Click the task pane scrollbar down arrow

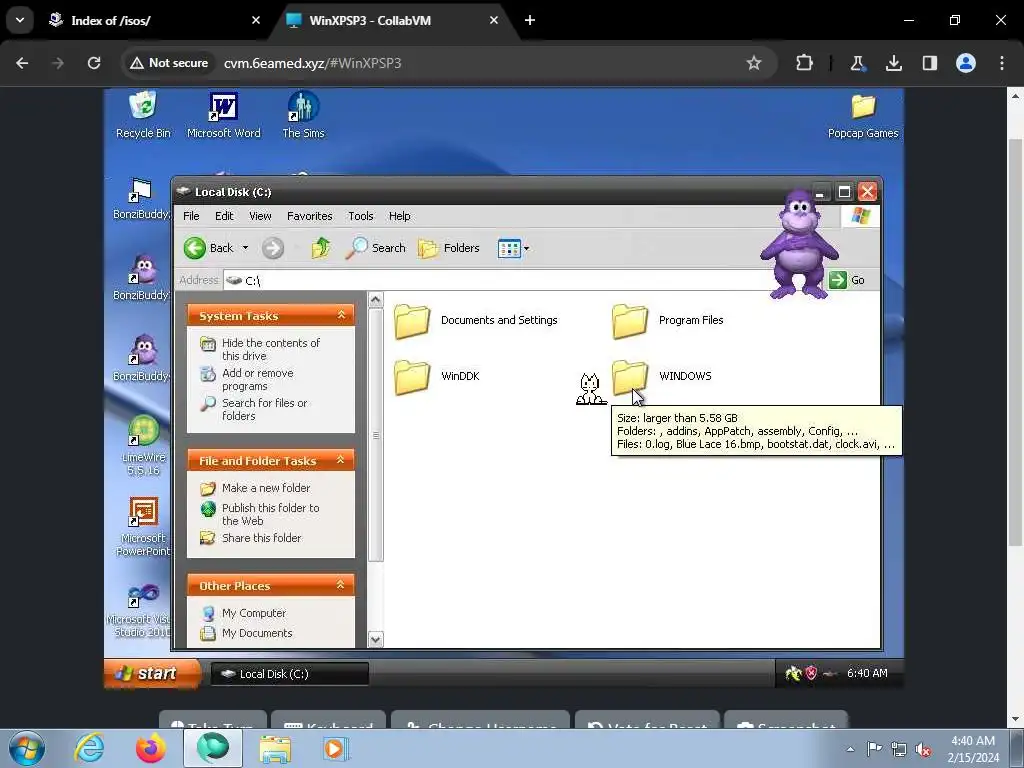[x=376, y=639]
